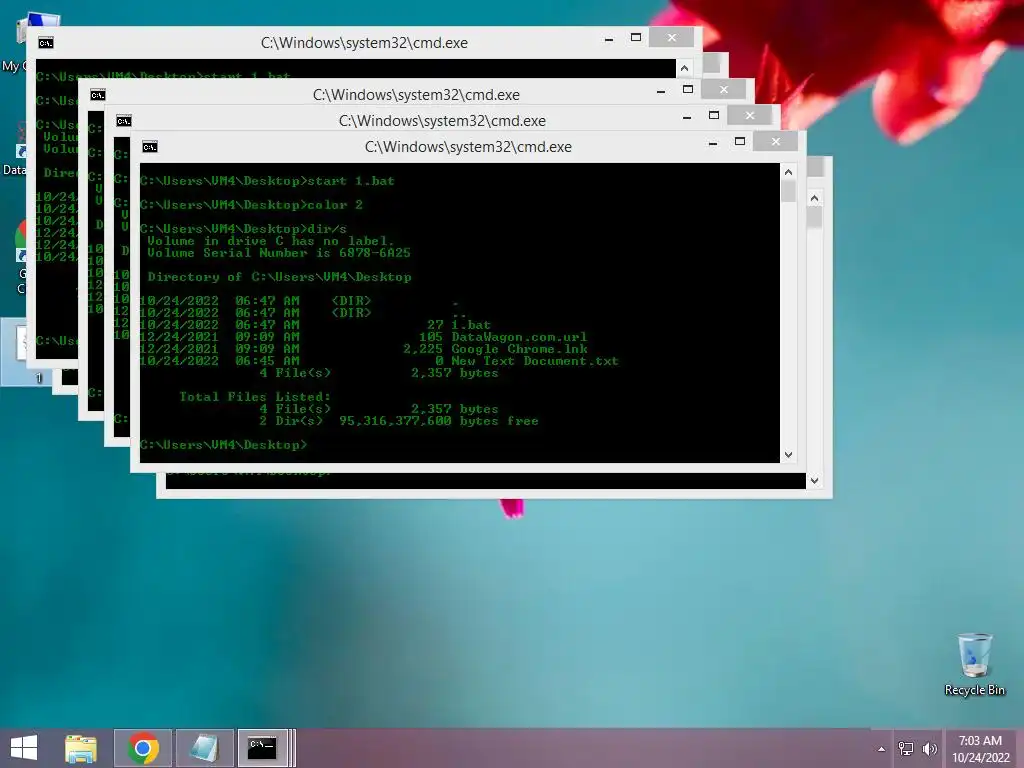Open the notepad-style app on the taskbar
The width and height of the screenshot is (1024, 768).
coord(204,748)
